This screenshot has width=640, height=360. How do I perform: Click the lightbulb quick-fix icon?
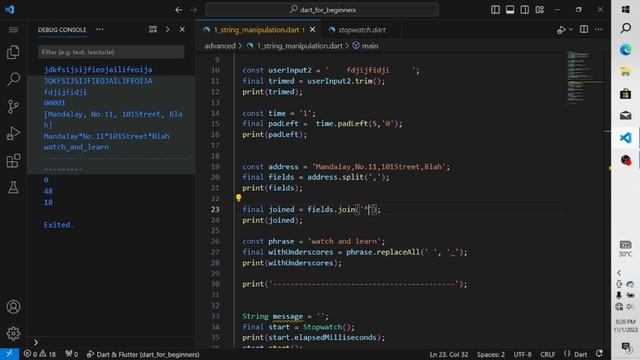coord(238,198)
